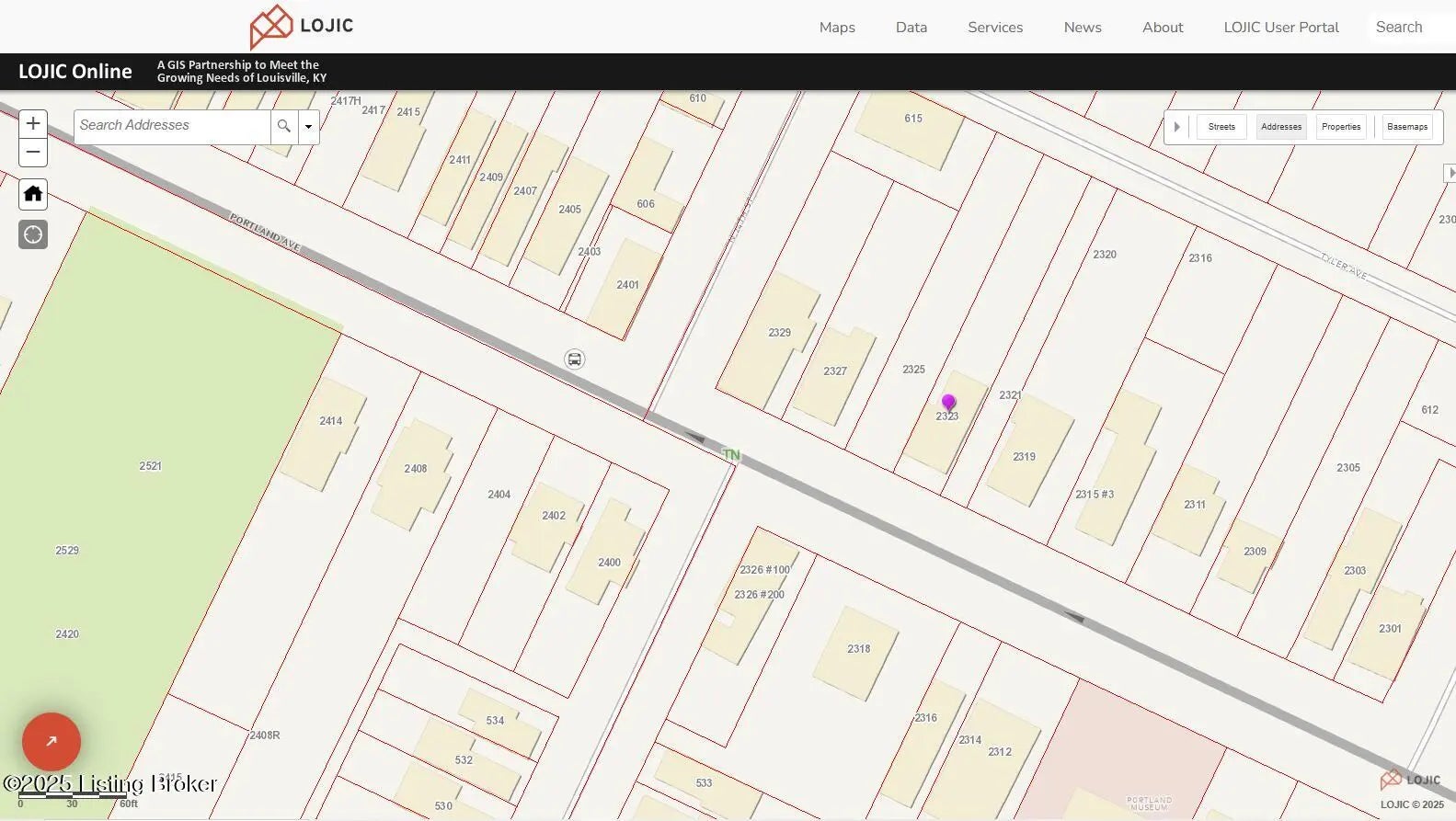Zoom in on the map
1456x821 pixels.
(x=33, y=123)
